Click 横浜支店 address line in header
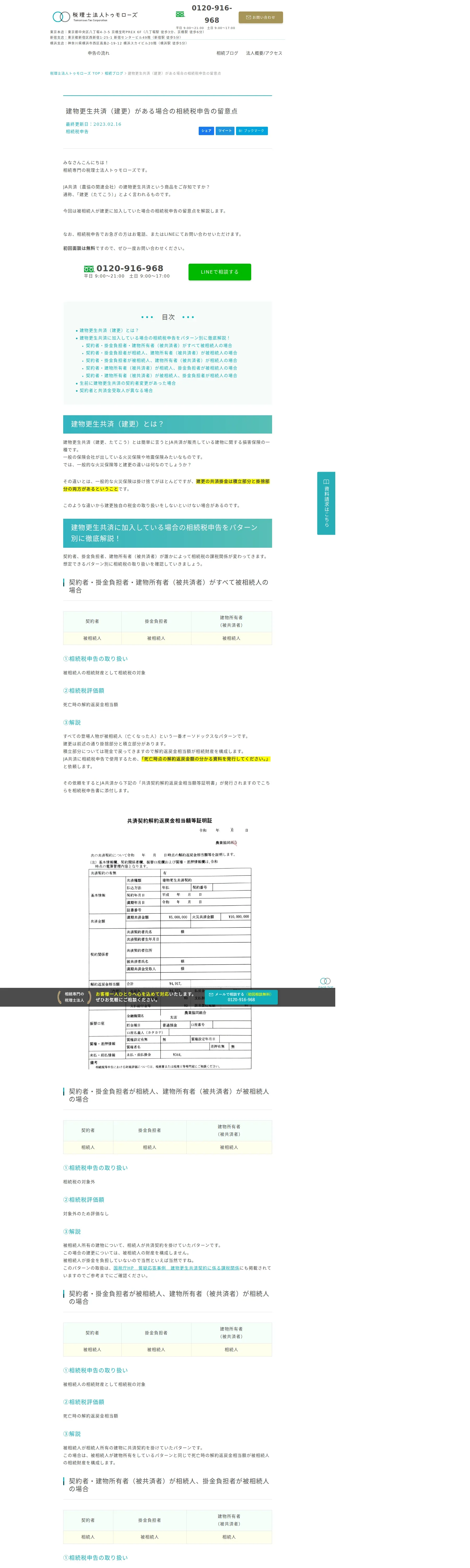This screenshot has height=1568, width=470. point(119,43)
